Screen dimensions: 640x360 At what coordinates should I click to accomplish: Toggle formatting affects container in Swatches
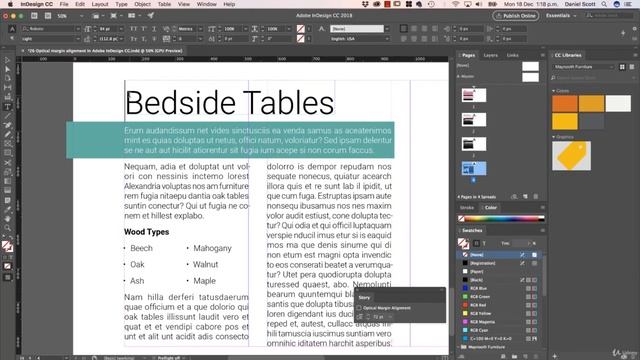tap(476, 243)
